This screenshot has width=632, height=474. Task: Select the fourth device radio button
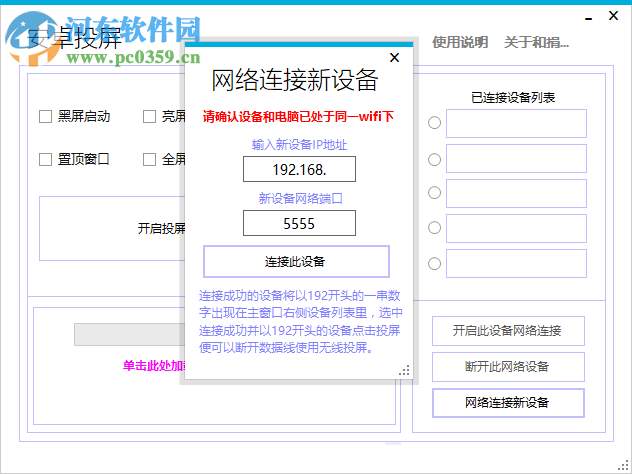(434, 228)
